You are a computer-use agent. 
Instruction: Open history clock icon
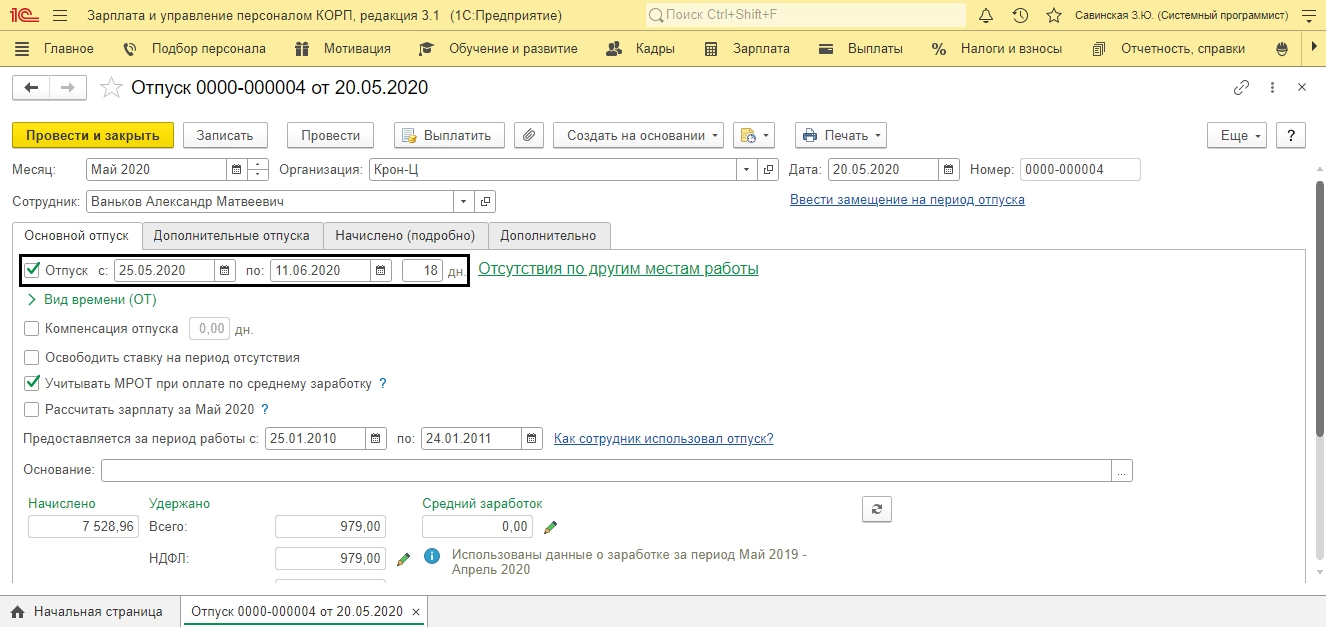pyautogui.click(x=1020, y=16)
